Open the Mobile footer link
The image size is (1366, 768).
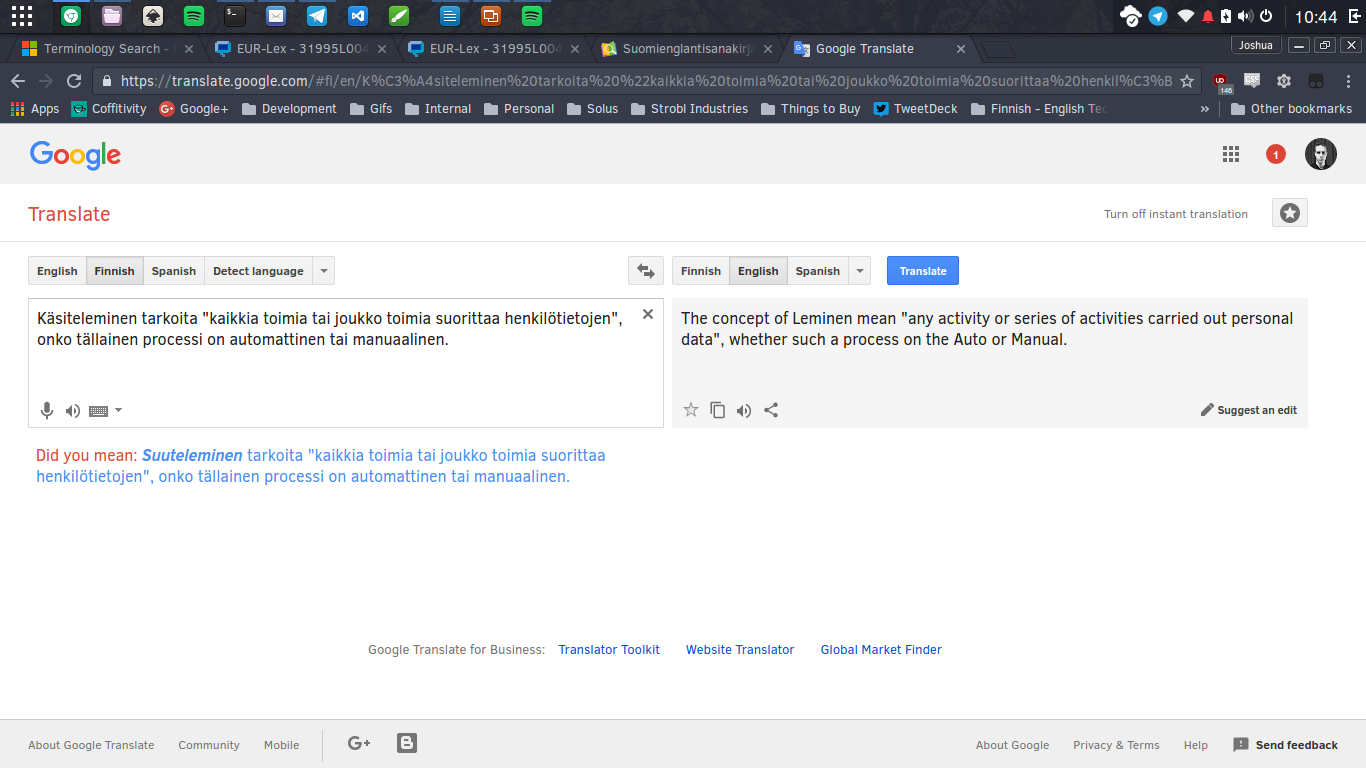click(282, 745)
